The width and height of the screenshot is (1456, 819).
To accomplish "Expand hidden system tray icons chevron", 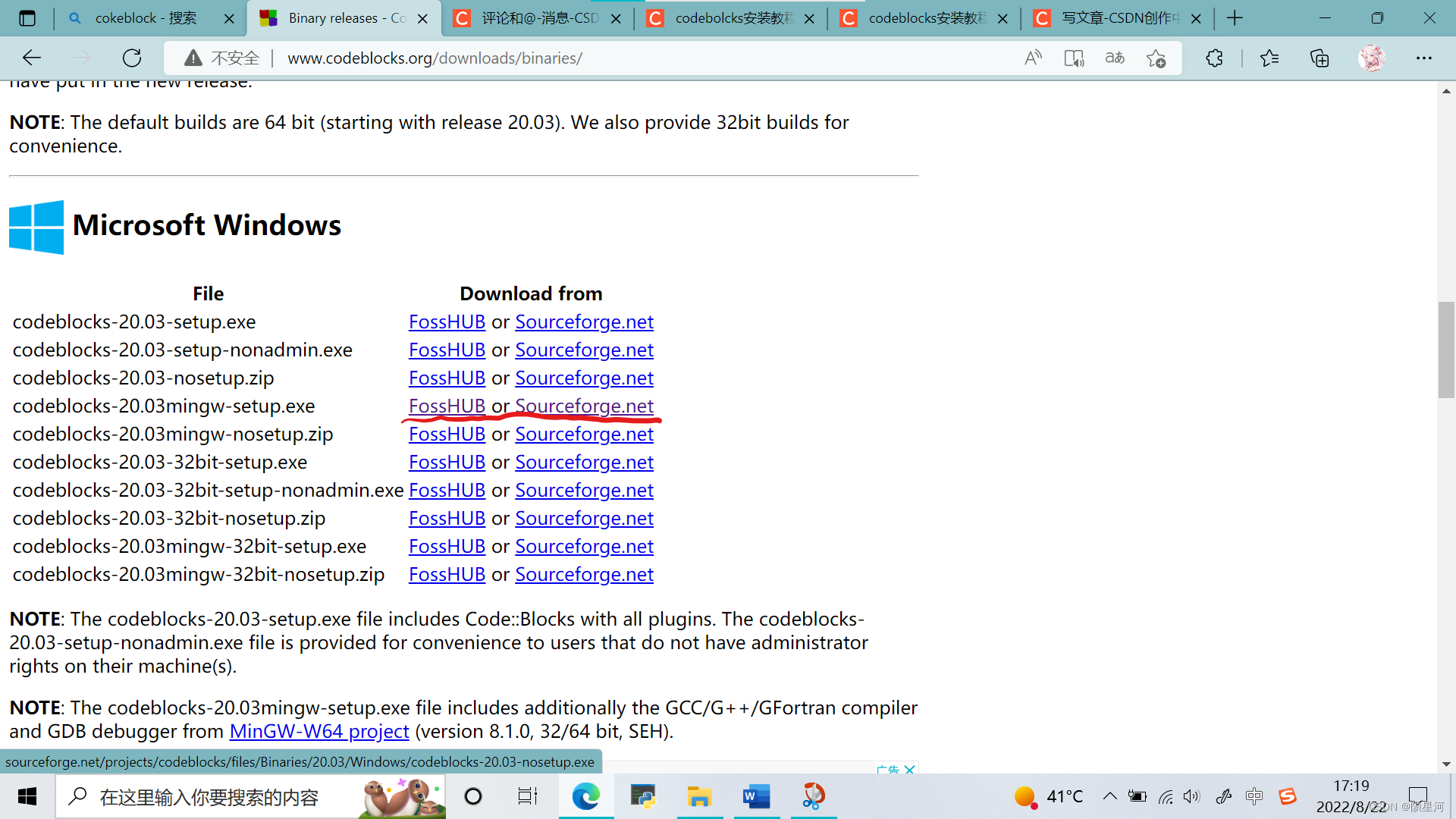I will 1109,796.
